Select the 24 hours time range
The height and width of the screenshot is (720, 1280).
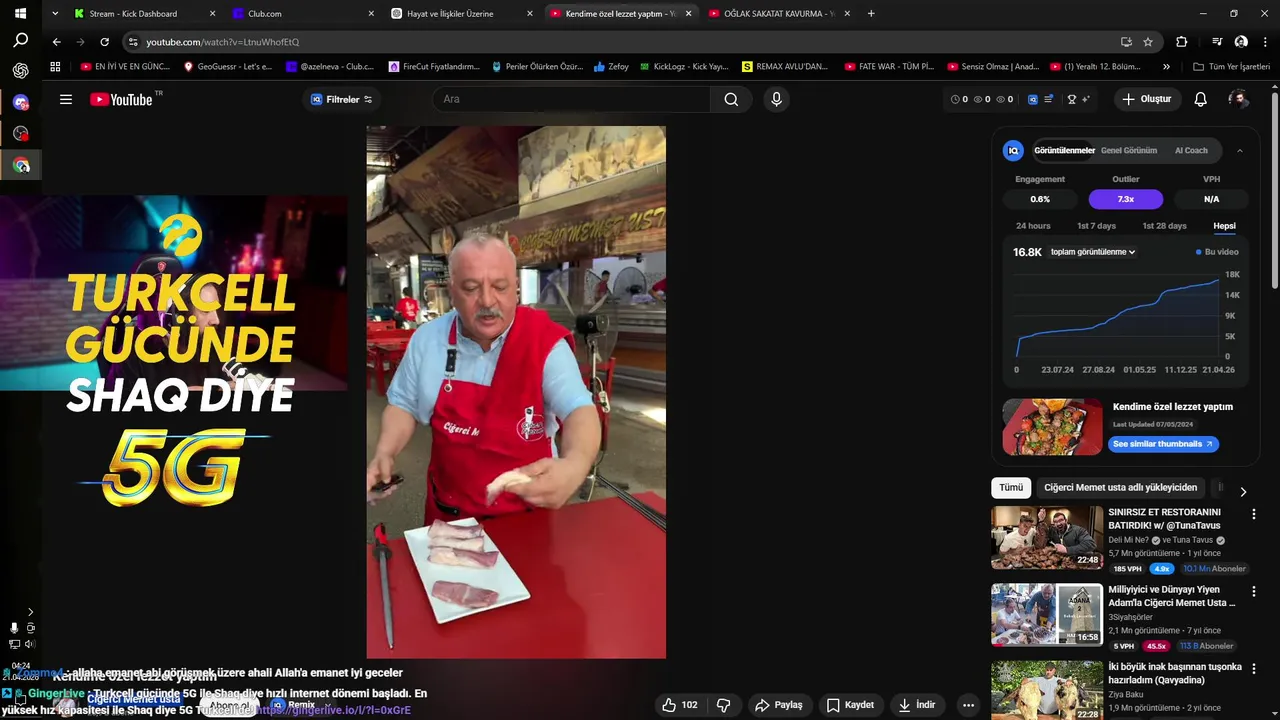pos(1033,226)
